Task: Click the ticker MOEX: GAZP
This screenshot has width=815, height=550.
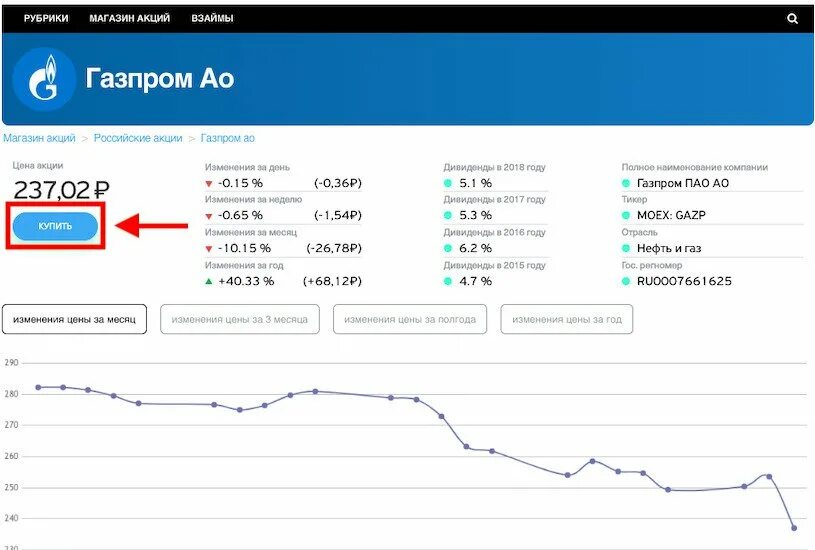Action: click(671, 215)
